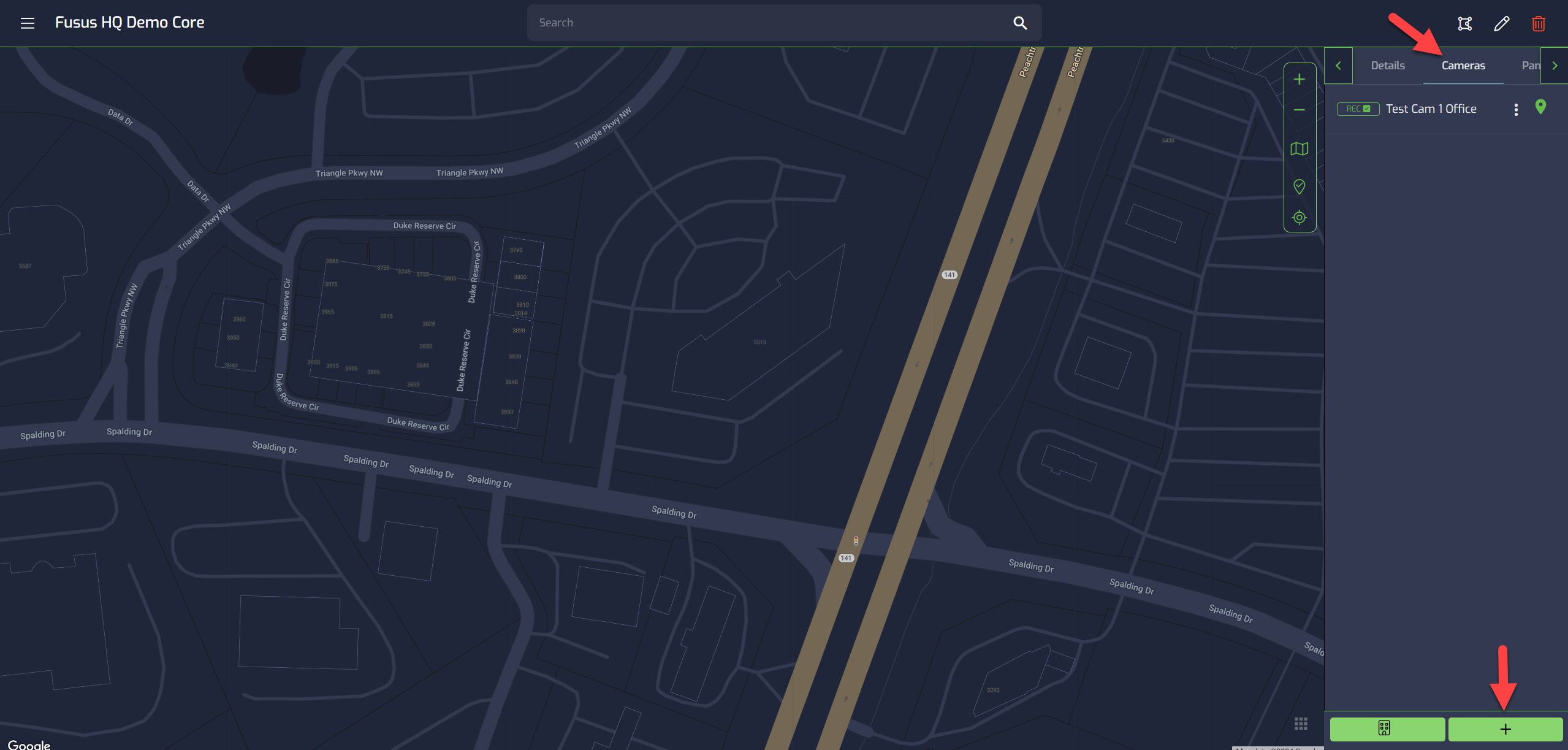Click the pencil edit icon
Image resolution: width=1568 pixels, height=750 pixels.
(x=1501, y=24)
